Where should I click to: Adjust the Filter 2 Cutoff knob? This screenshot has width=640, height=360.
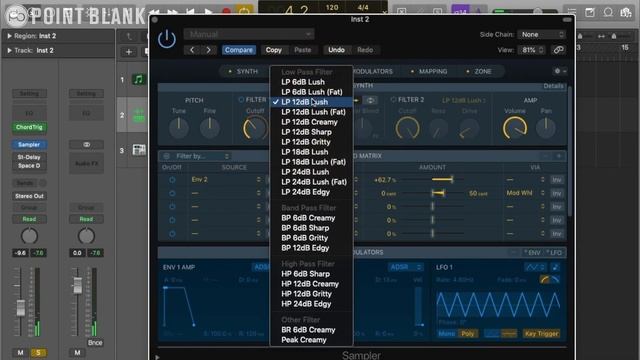point(407,128)
